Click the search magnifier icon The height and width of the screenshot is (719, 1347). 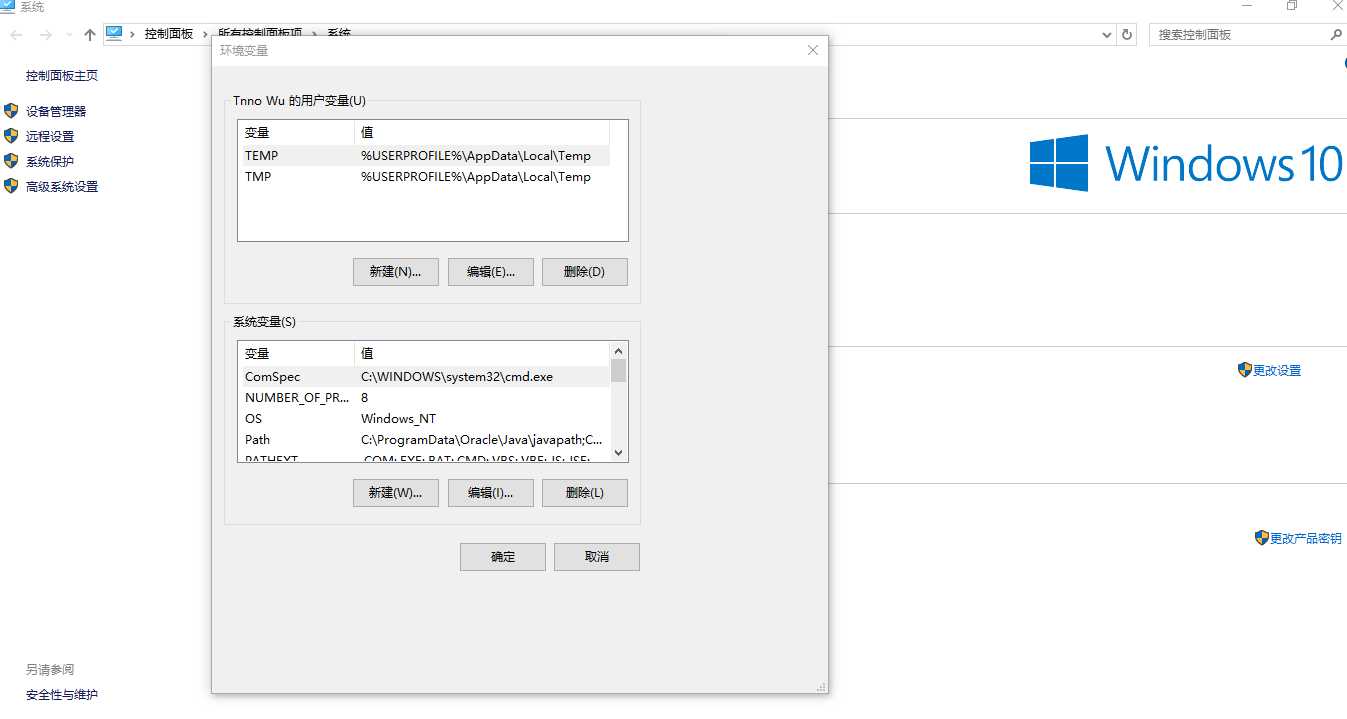(x=1336, y=34)
